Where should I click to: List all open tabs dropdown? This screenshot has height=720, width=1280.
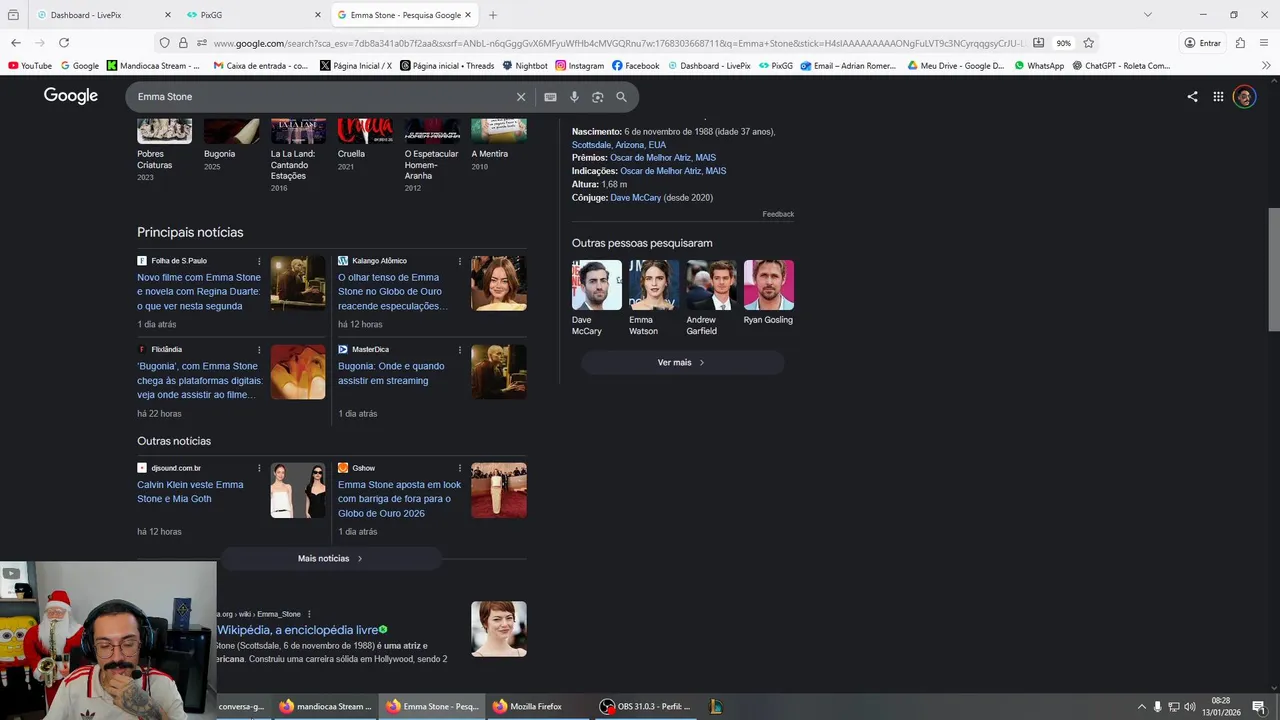coord(1148,15)
